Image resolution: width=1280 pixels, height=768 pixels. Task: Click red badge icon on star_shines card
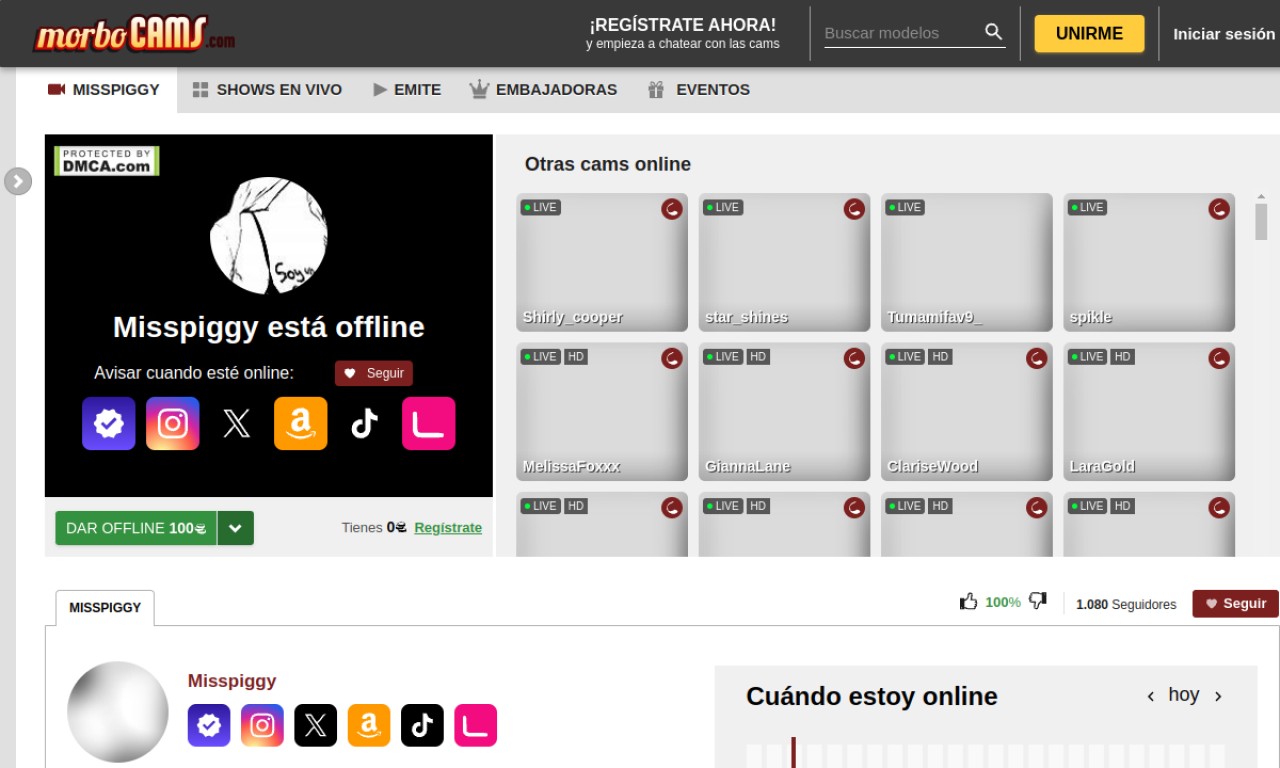tap(854, 209)
